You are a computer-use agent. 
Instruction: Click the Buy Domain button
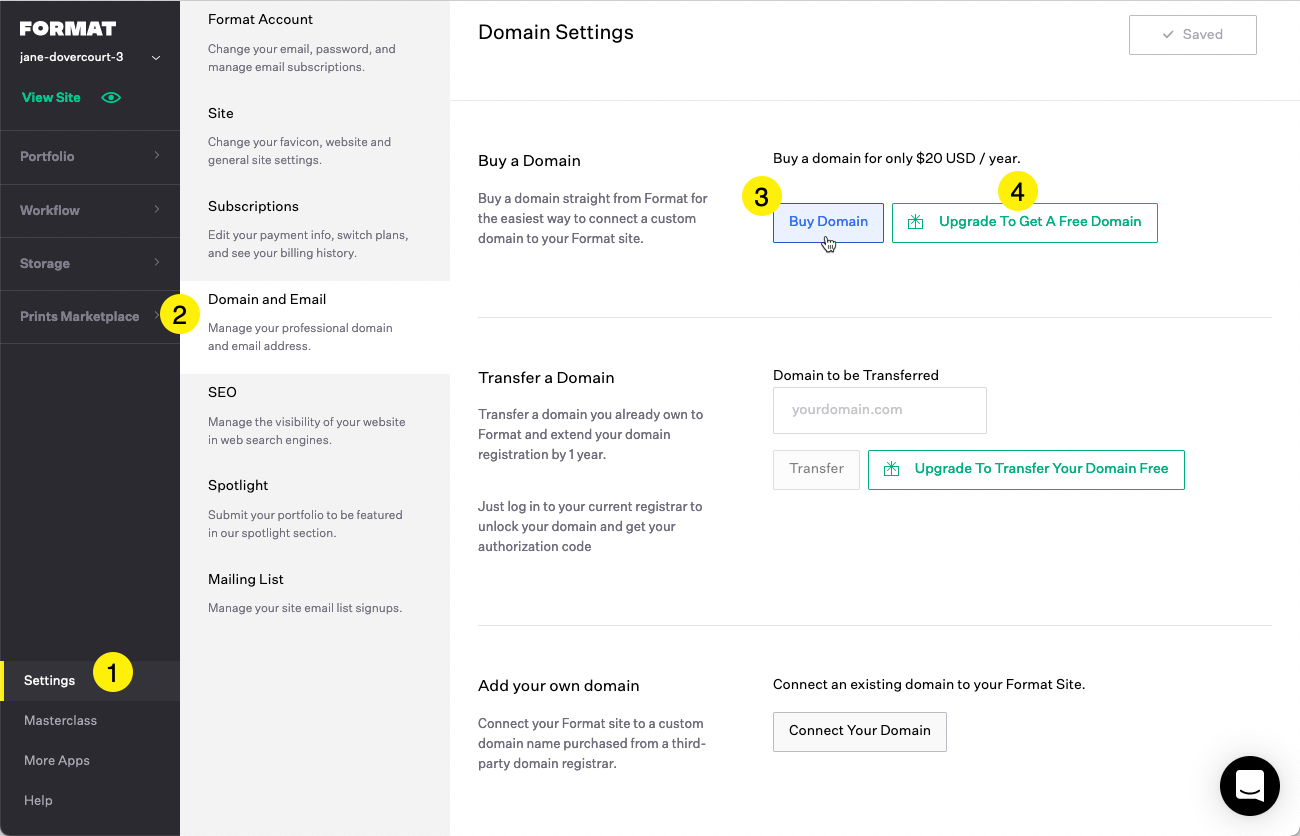click(x=828, y=223)
